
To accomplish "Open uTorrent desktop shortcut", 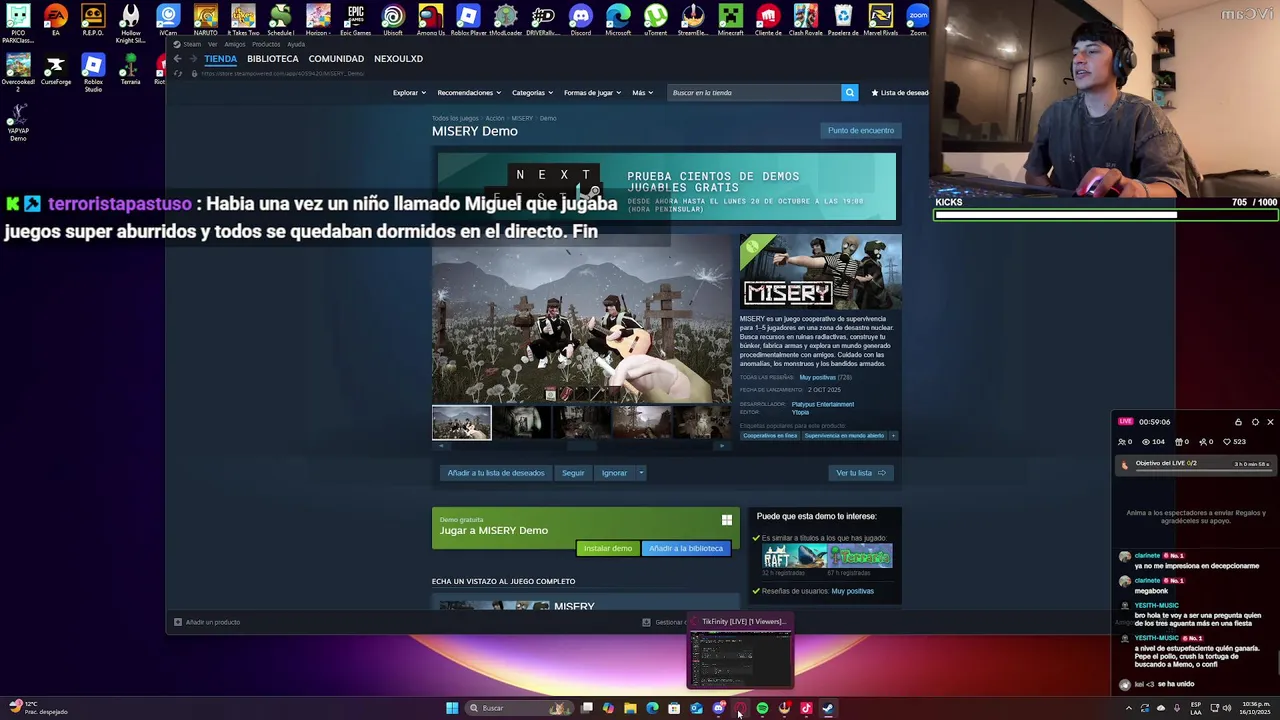I will pos(655,20).
